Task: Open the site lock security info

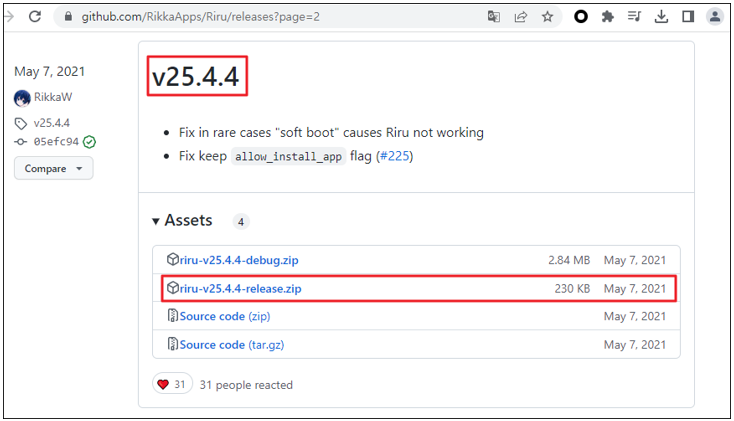Action: click(x=68, y=17)
